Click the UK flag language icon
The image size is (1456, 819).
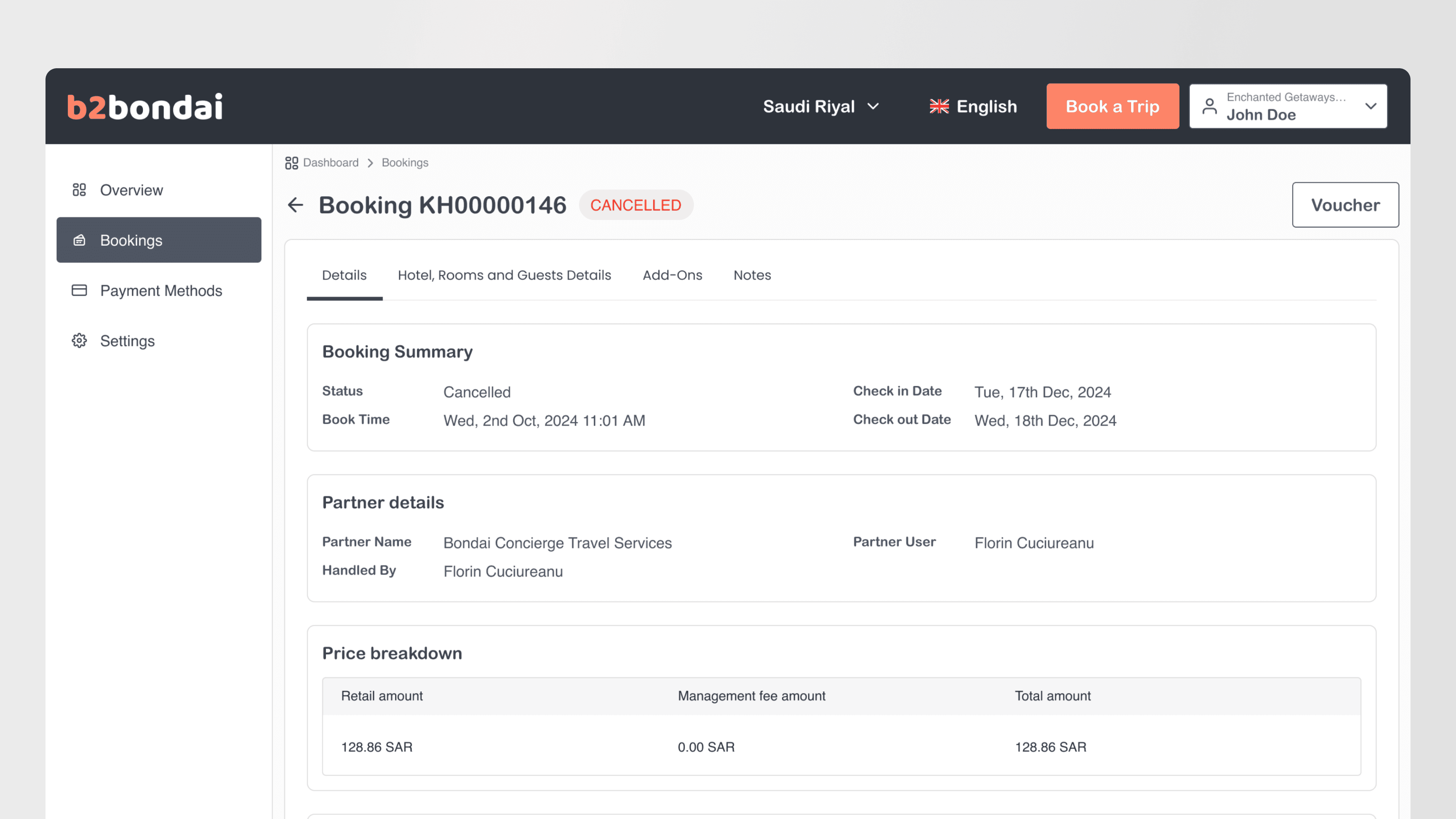coord(939,106)
